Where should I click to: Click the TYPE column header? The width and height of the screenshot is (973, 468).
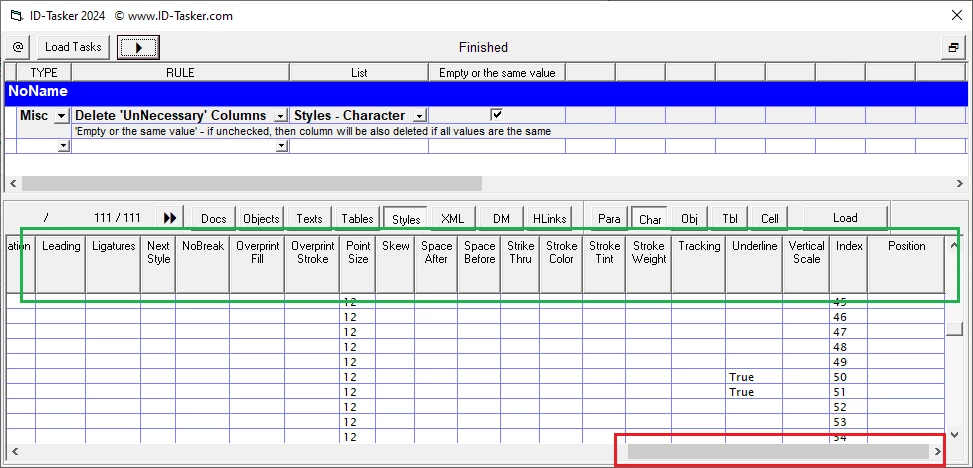coord(44,73)
